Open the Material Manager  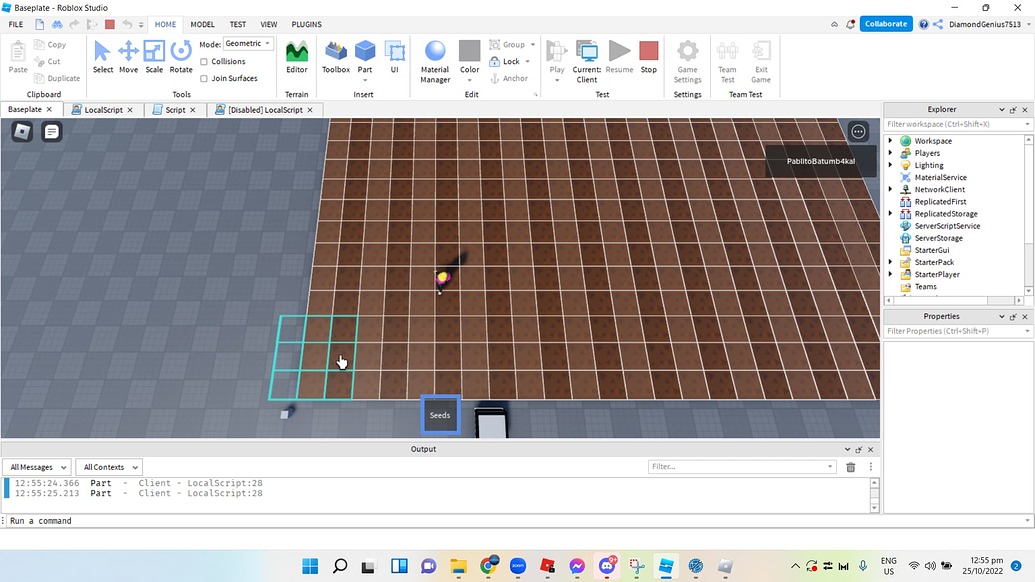(435, 61)
